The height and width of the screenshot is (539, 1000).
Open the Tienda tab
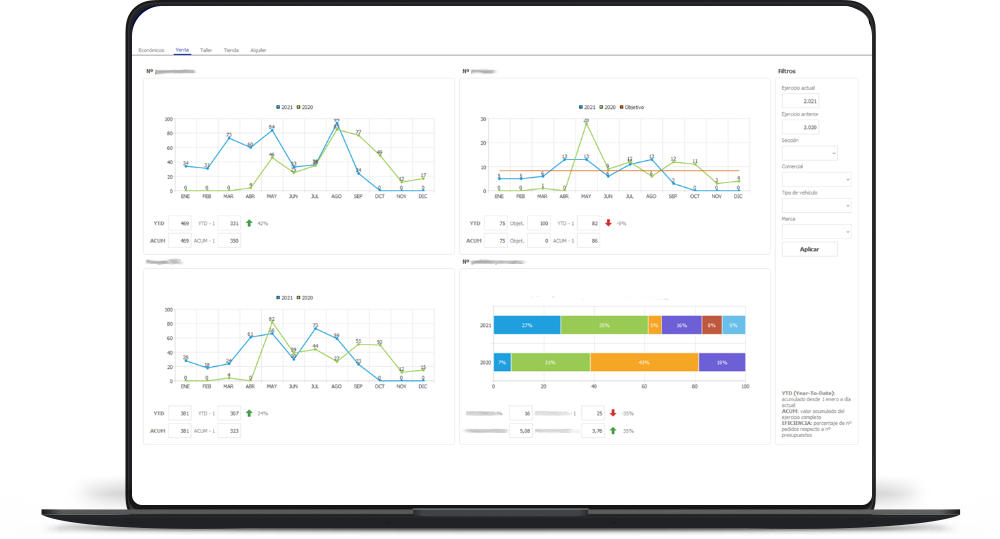tap(231, 50)
